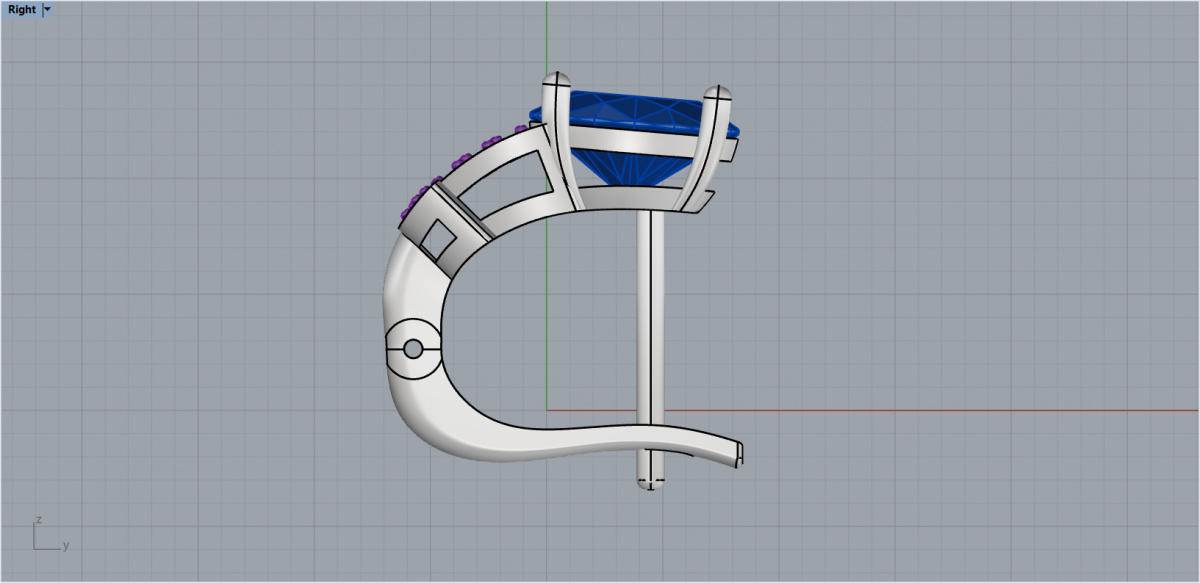Click the green vertical axis line
The width and height of the screenshot is (1200, 583).
(547, 40)
